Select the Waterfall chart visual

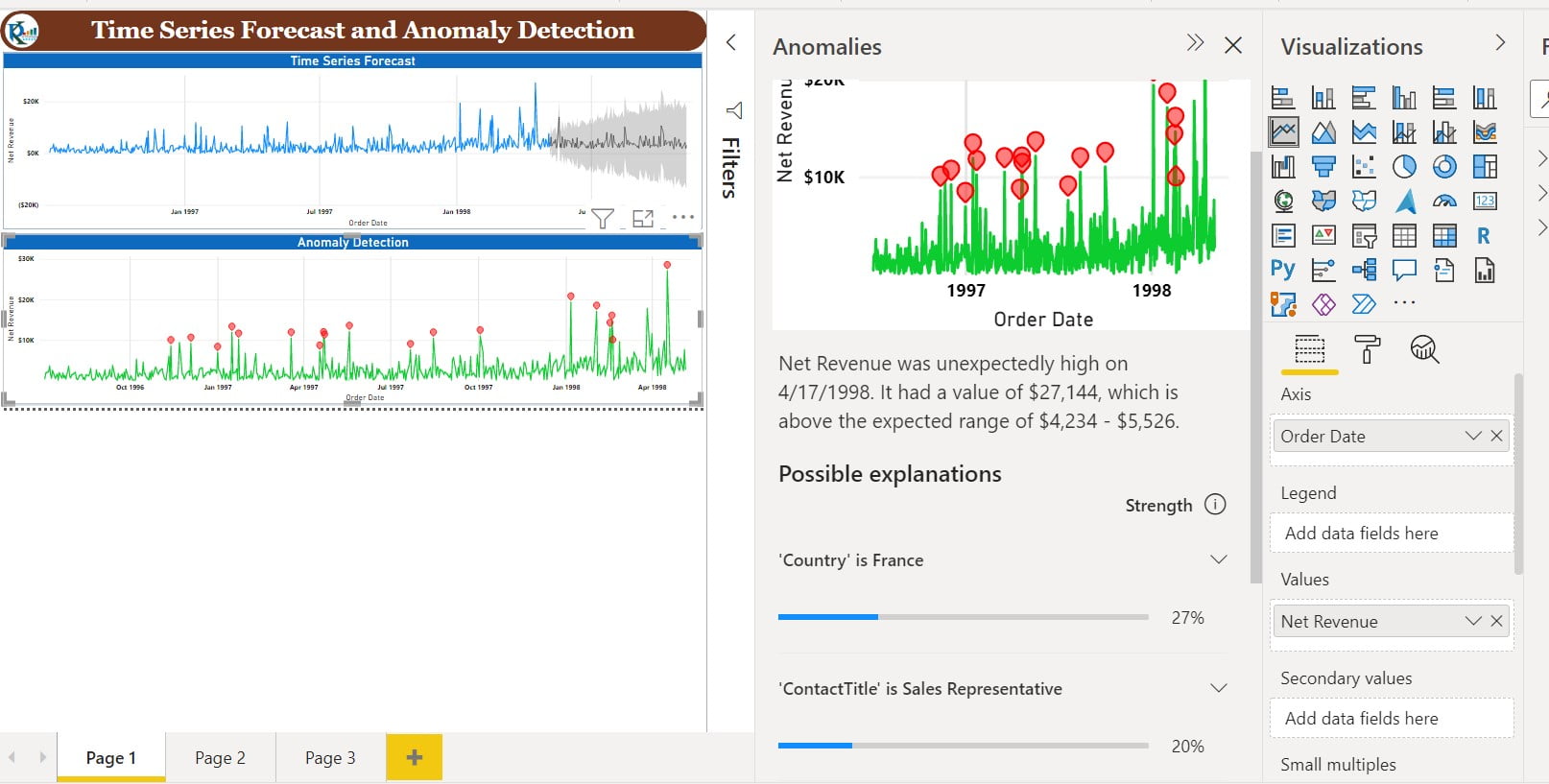[x=1283, y=167]
